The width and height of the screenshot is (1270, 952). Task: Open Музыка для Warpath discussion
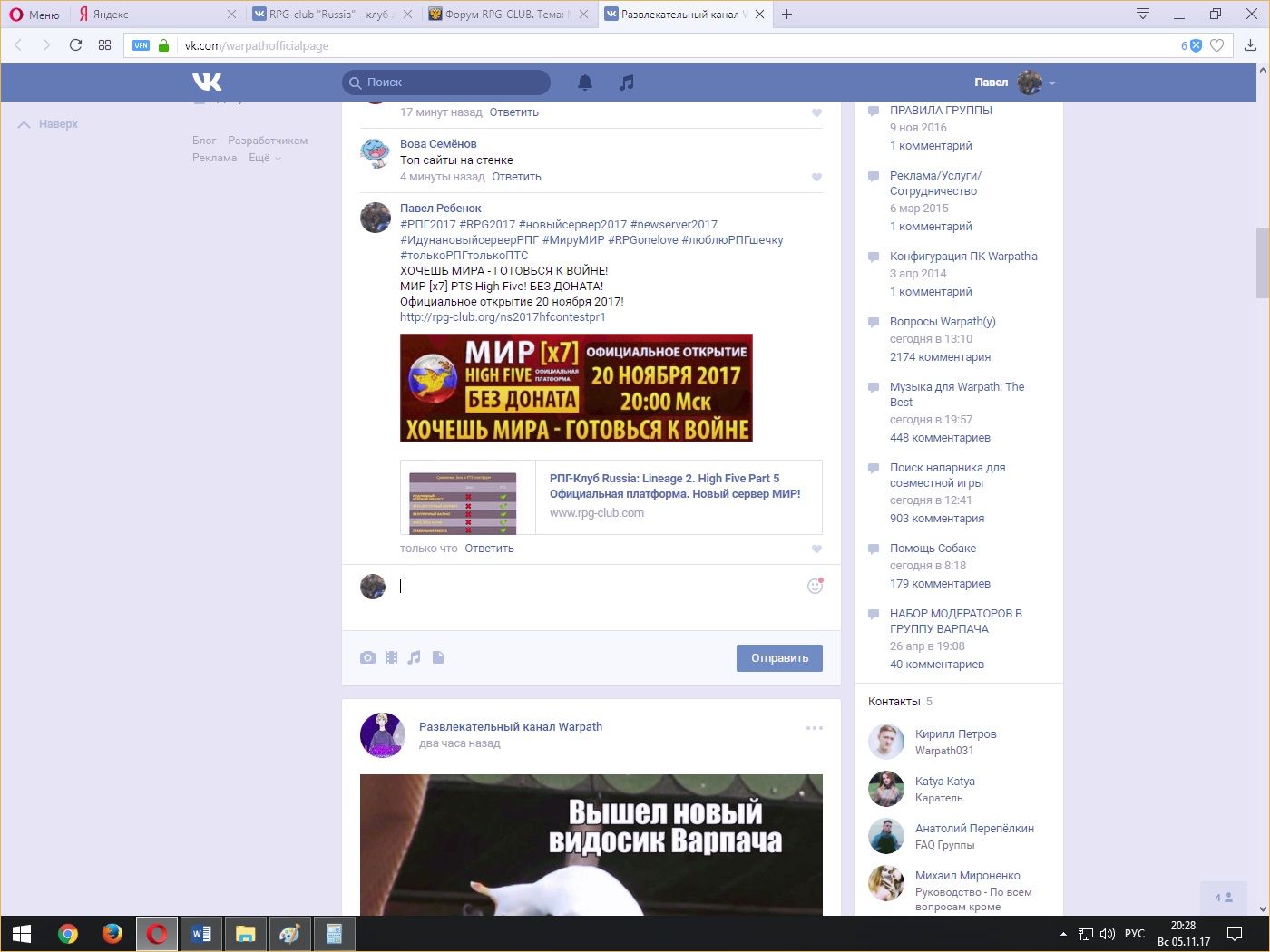[x=957, y=394]
